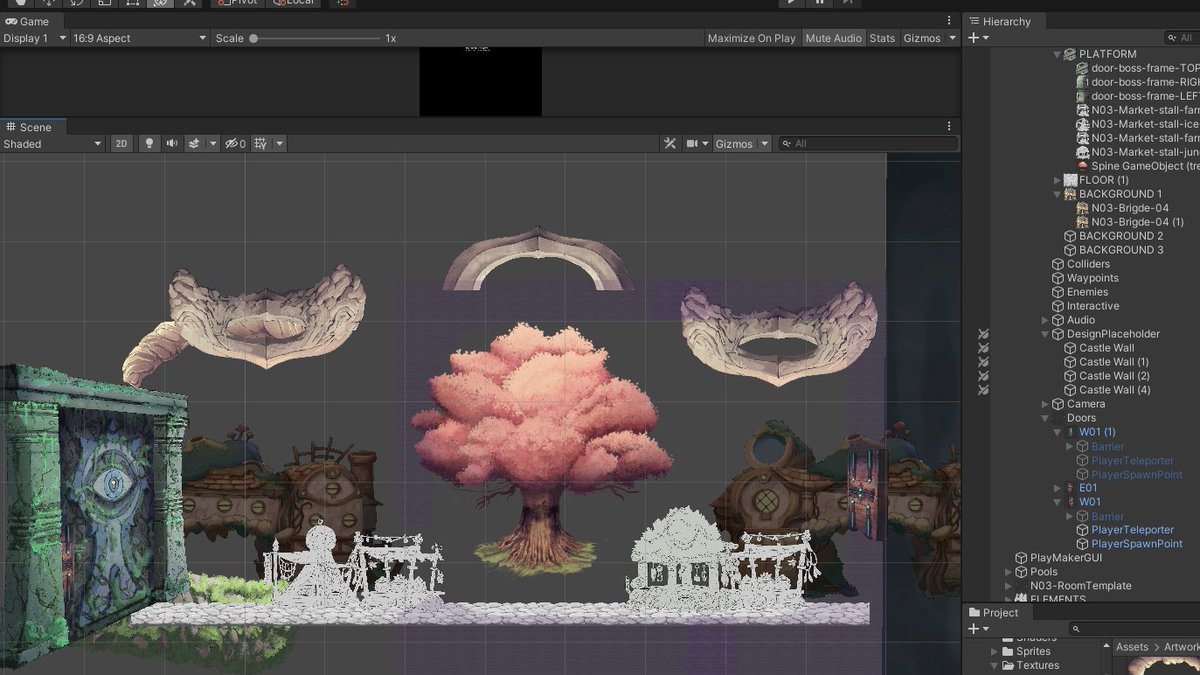The width and height of the screenshot is (1200, 675).
Task: Expand the N03-RoomTemplate object
Action: tap(1009, 586)
